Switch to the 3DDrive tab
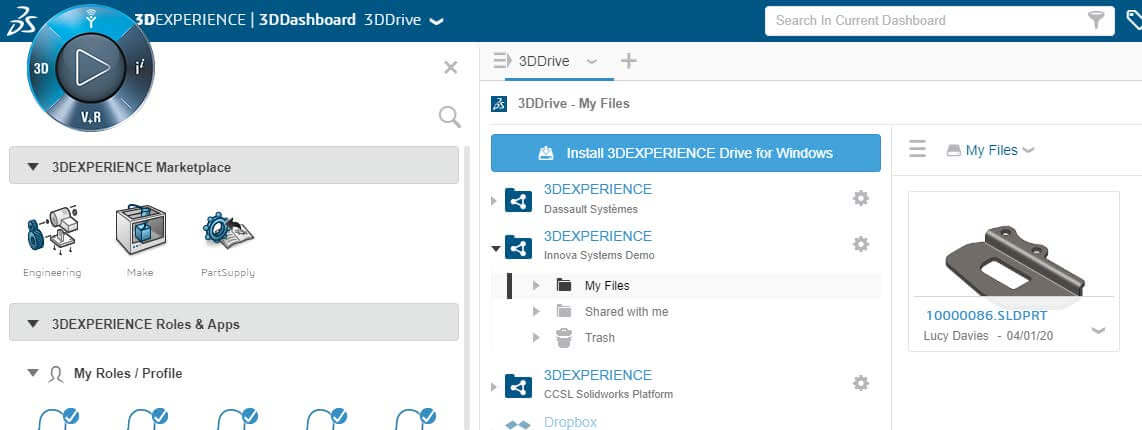The image size is (1142, 430). click(544, 61)
